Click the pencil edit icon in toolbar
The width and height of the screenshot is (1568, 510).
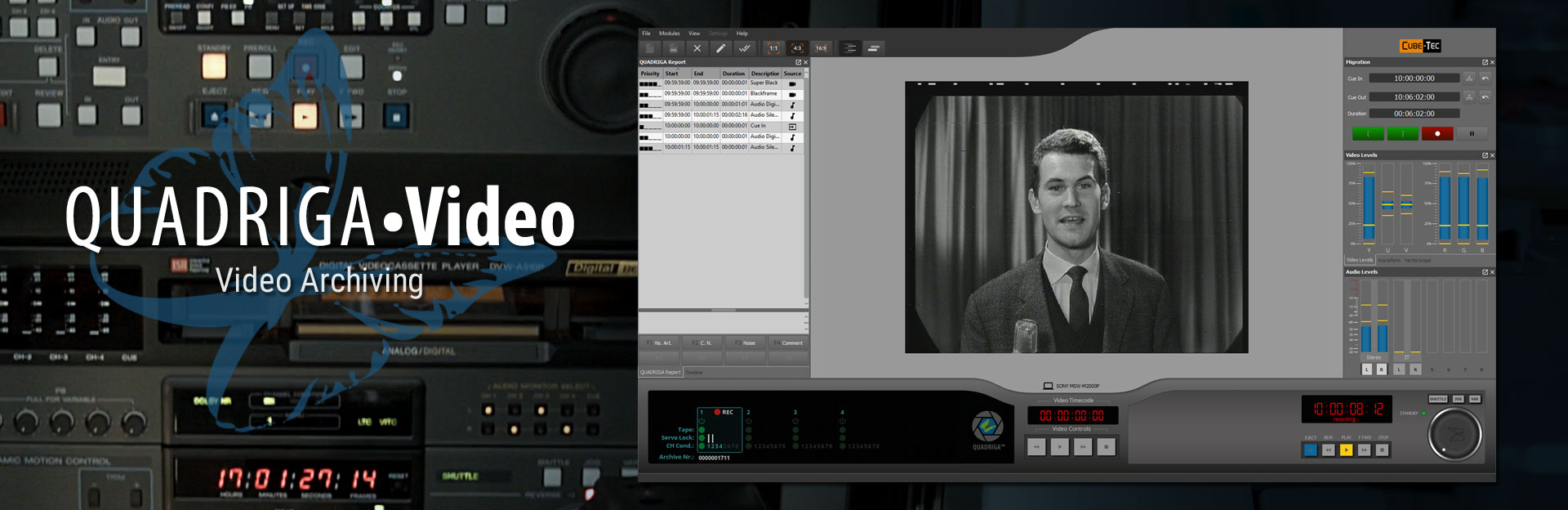click(720, 48)
